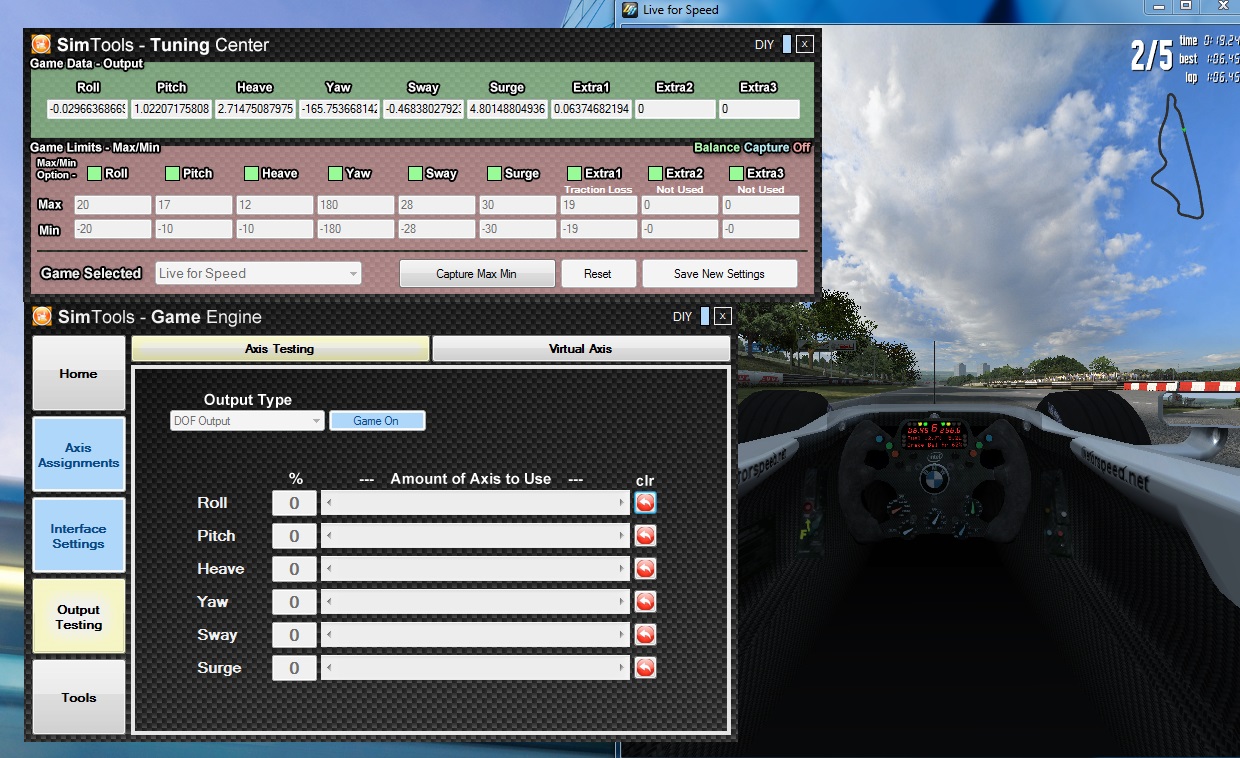Click the left arrow of the Sway slider
The image size is (1240, 758).
[x=329, y=635]
